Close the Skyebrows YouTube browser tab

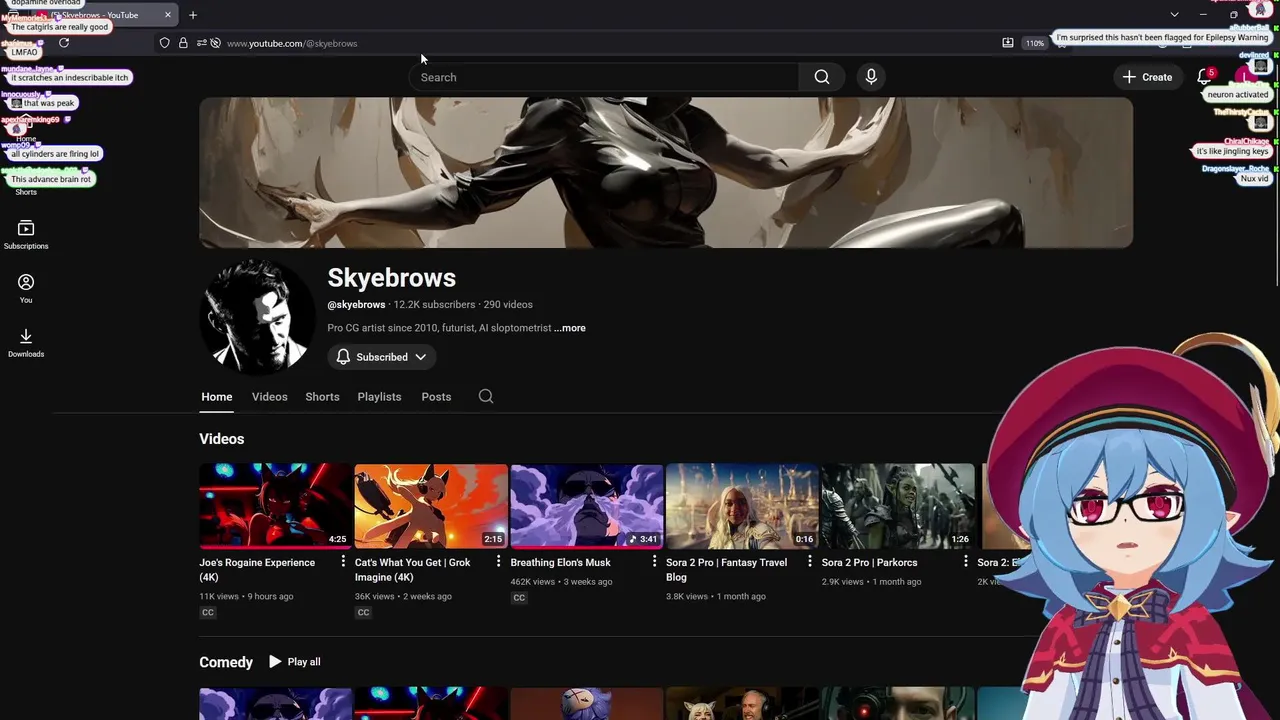coord(167,15)
